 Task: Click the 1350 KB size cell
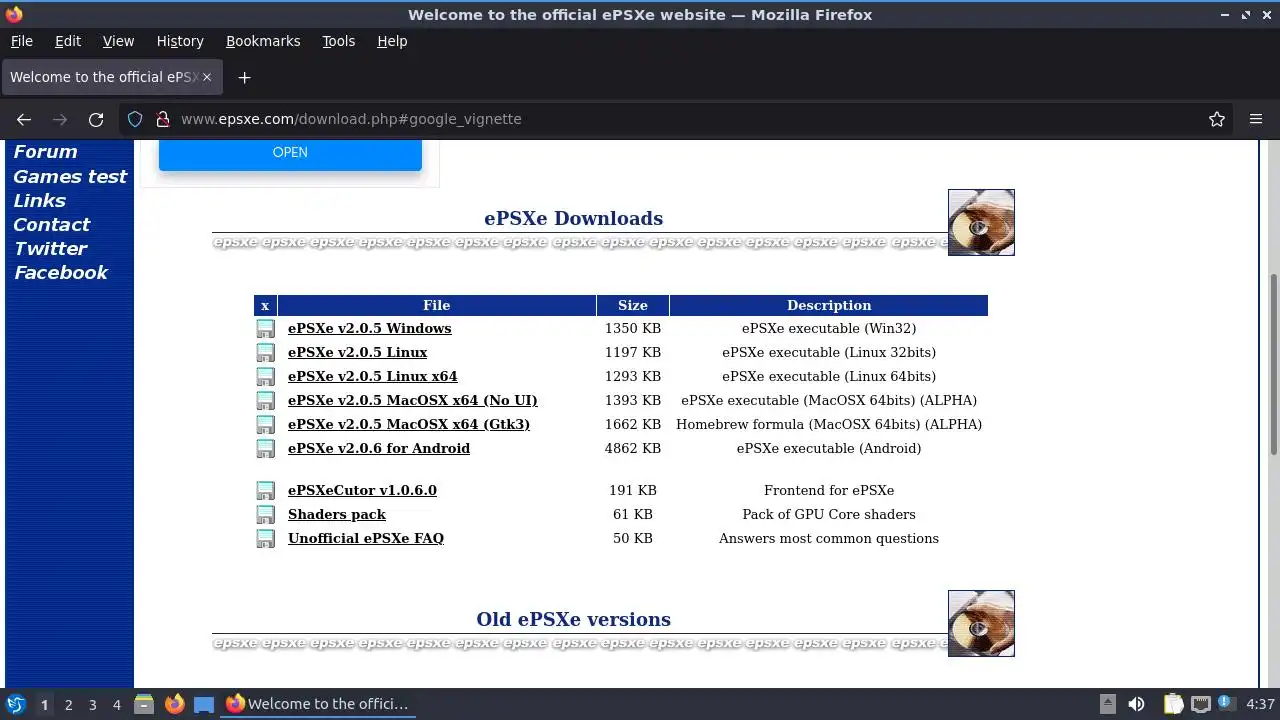click(x=633, y=328)
